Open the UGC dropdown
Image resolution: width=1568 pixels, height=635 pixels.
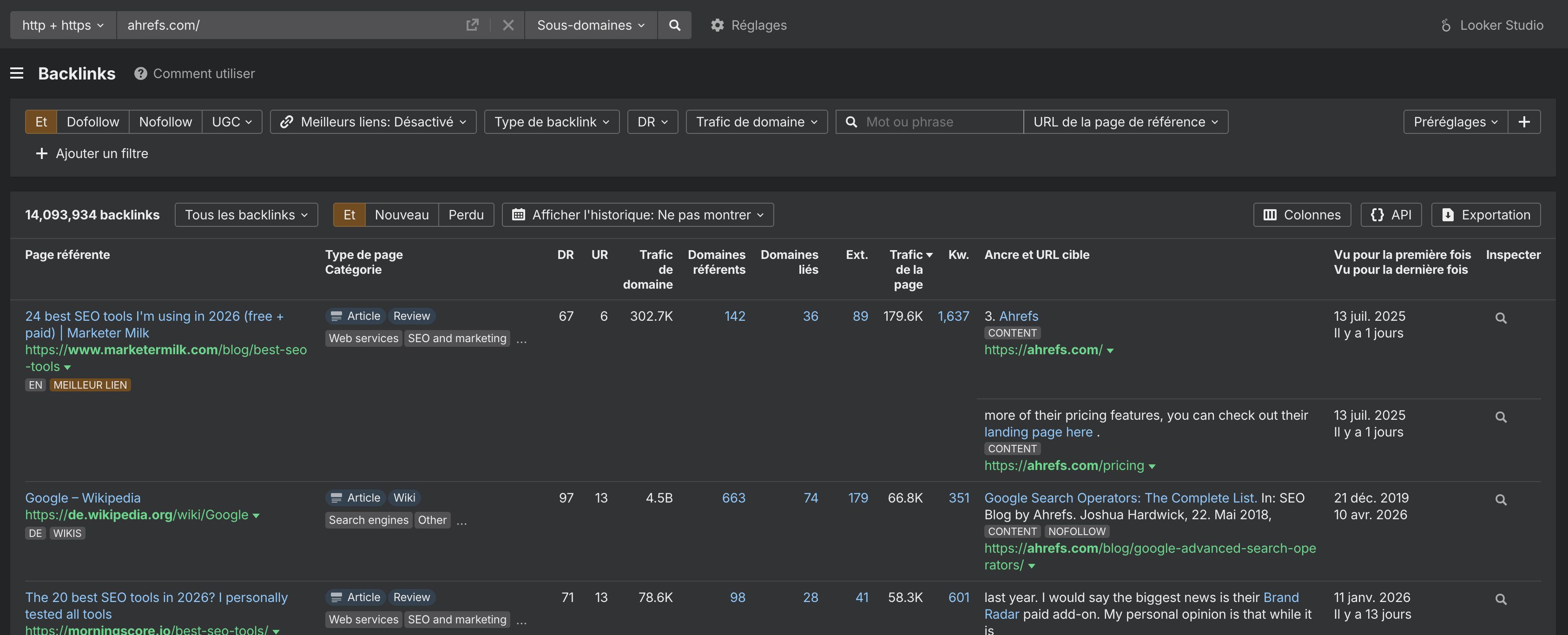232,122
